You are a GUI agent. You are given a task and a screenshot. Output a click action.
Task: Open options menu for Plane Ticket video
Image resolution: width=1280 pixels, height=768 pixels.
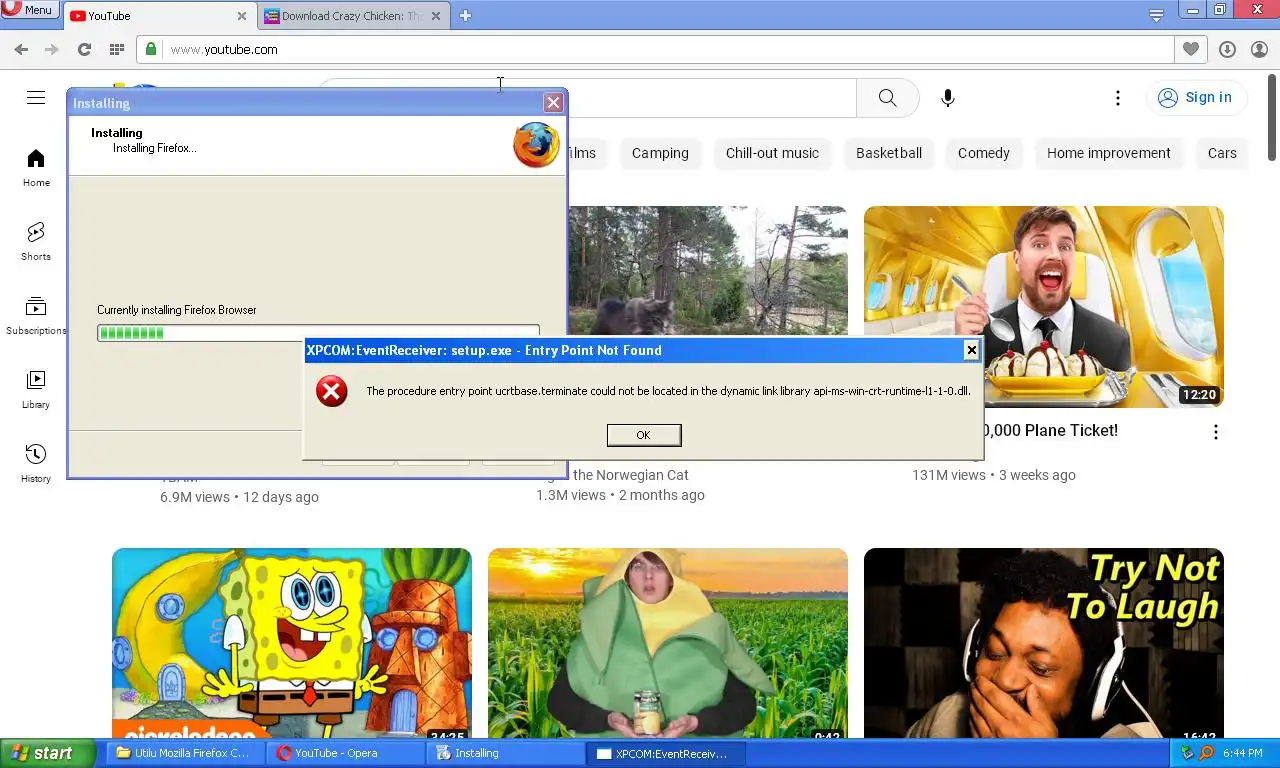[1216, 432]
